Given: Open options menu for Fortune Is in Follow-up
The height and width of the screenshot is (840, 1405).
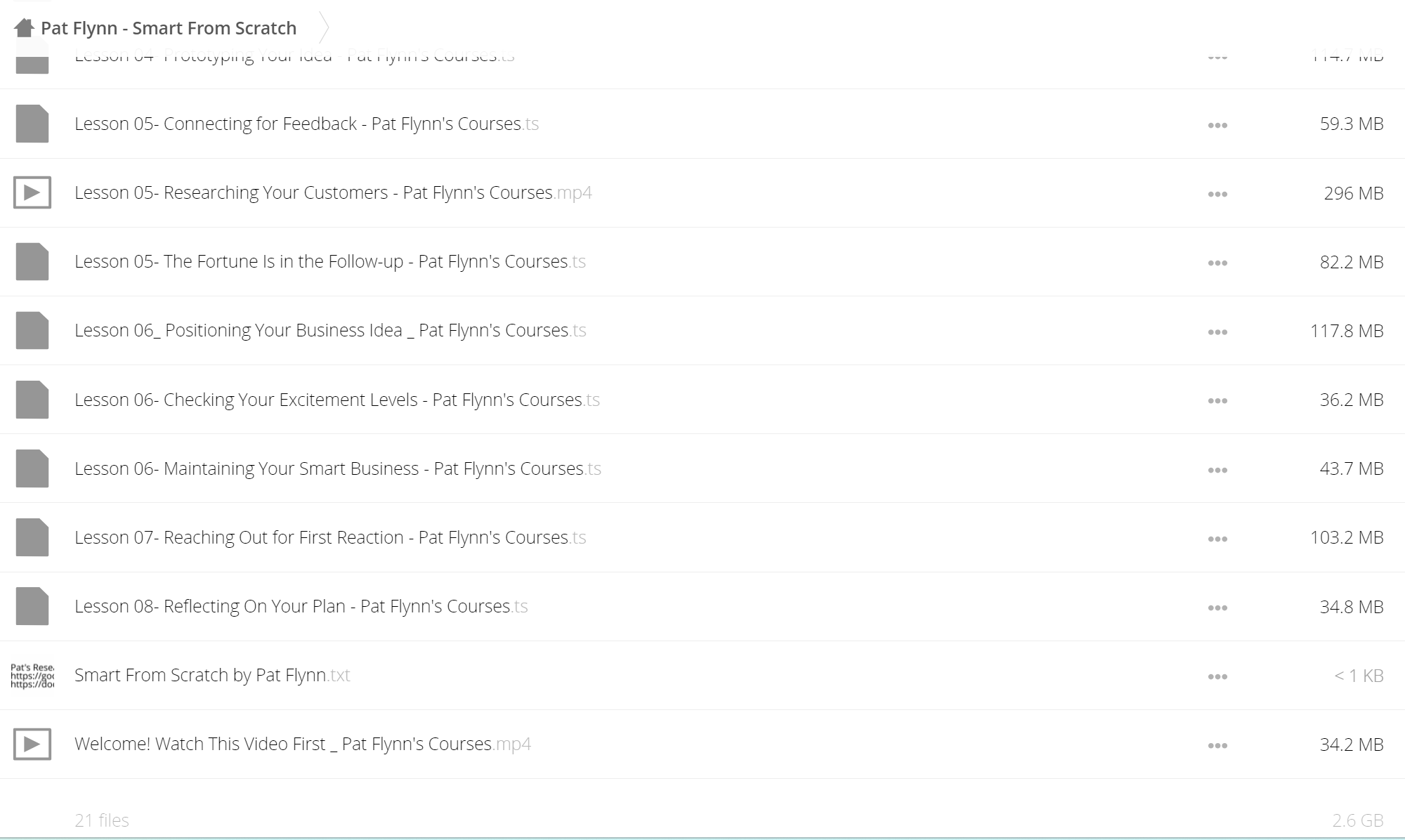Looking at the screenshot, I should (1217, 263).
